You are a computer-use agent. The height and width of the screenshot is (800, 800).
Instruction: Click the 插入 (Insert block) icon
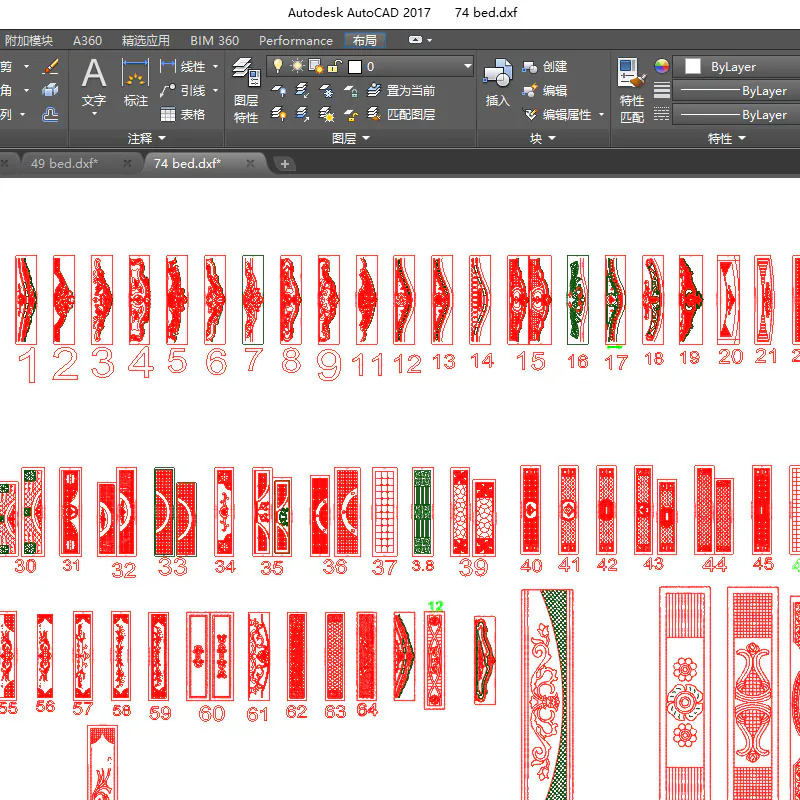tap(497, 82)
